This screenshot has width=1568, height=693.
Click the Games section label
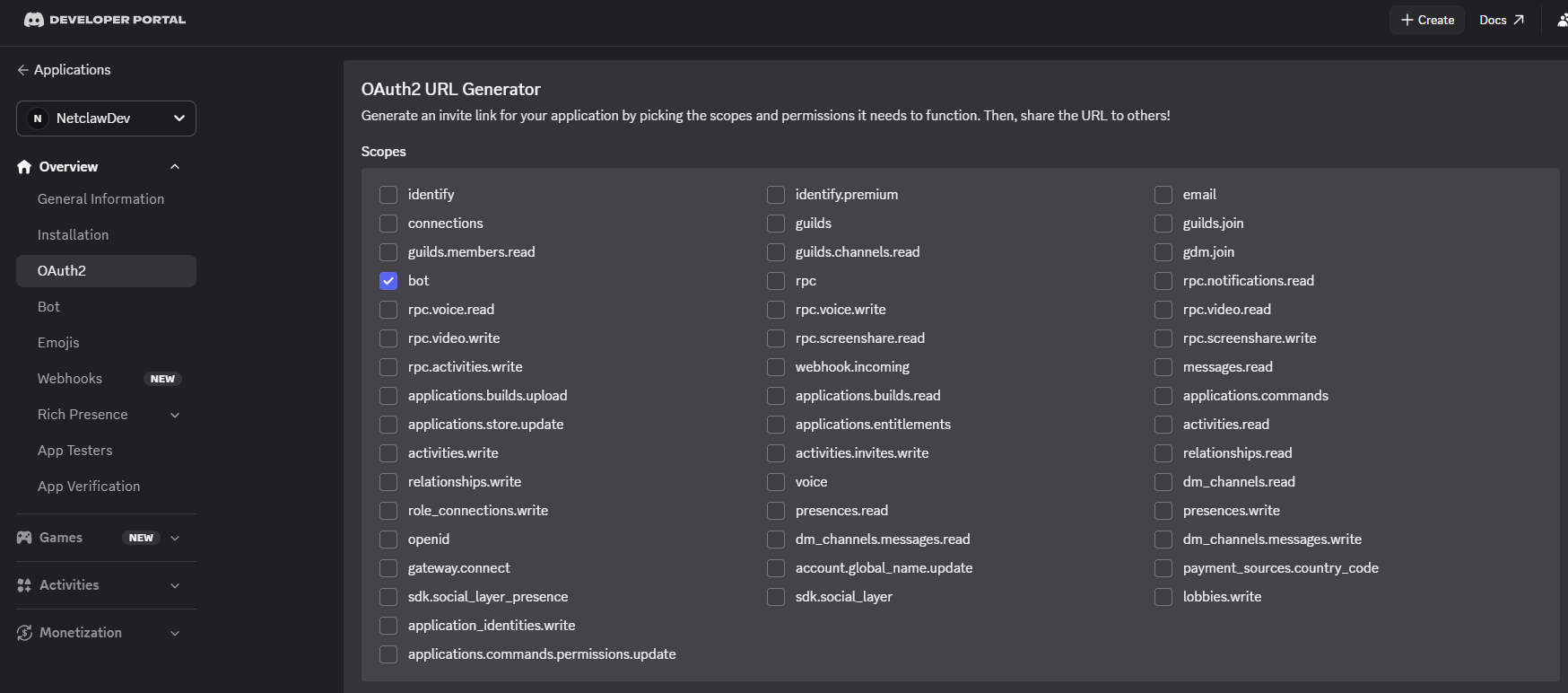click(61, 538)
